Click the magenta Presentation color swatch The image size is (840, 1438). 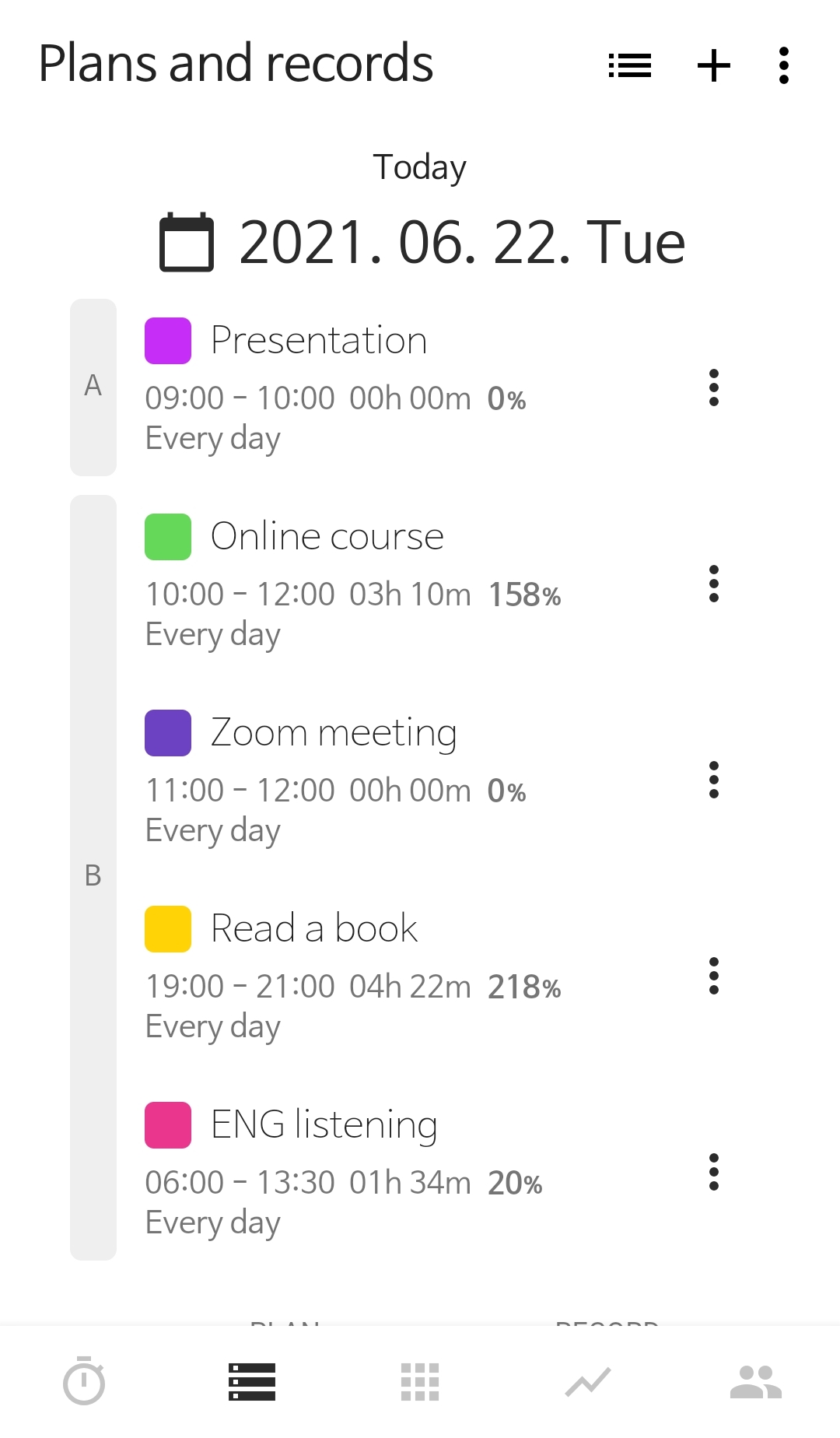point(168,341)
